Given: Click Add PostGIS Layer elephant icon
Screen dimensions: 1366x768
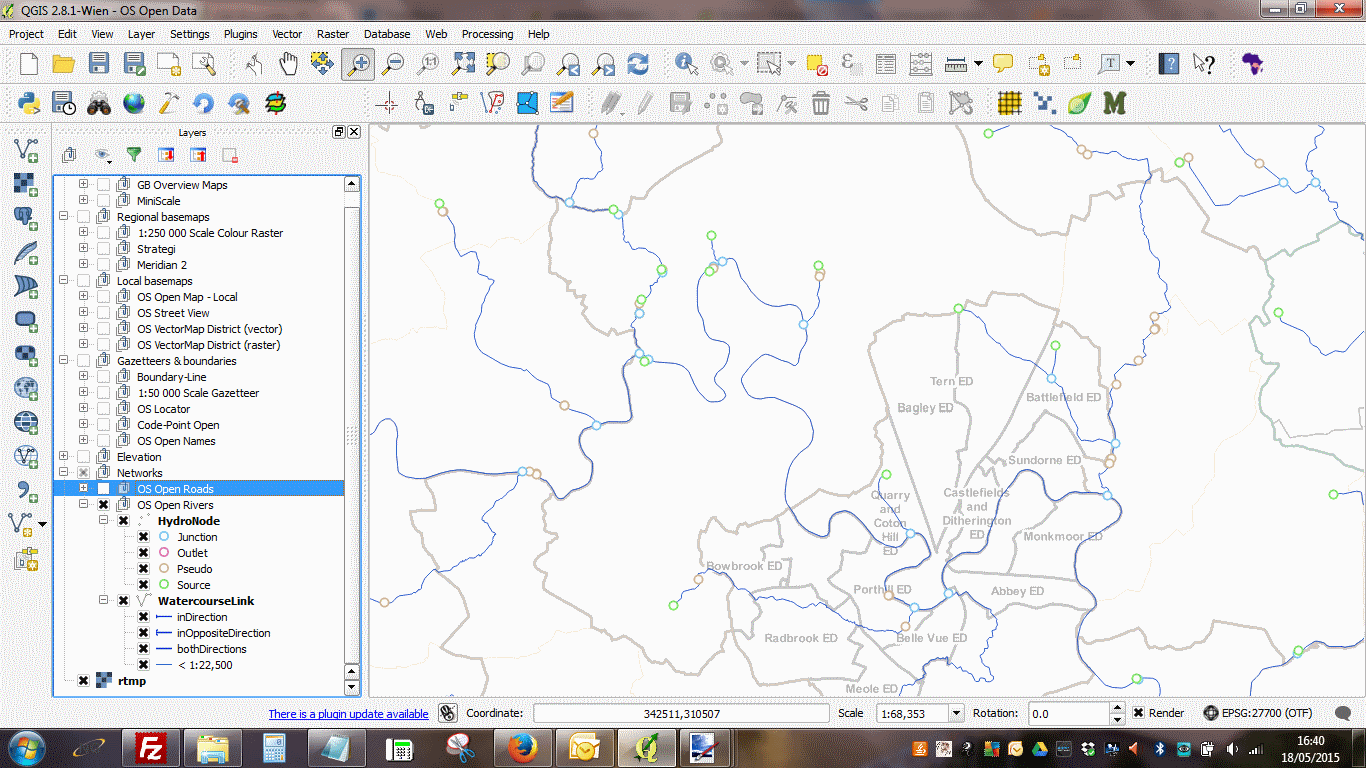Looking at the screenshot, I should [x=26, y=218].
